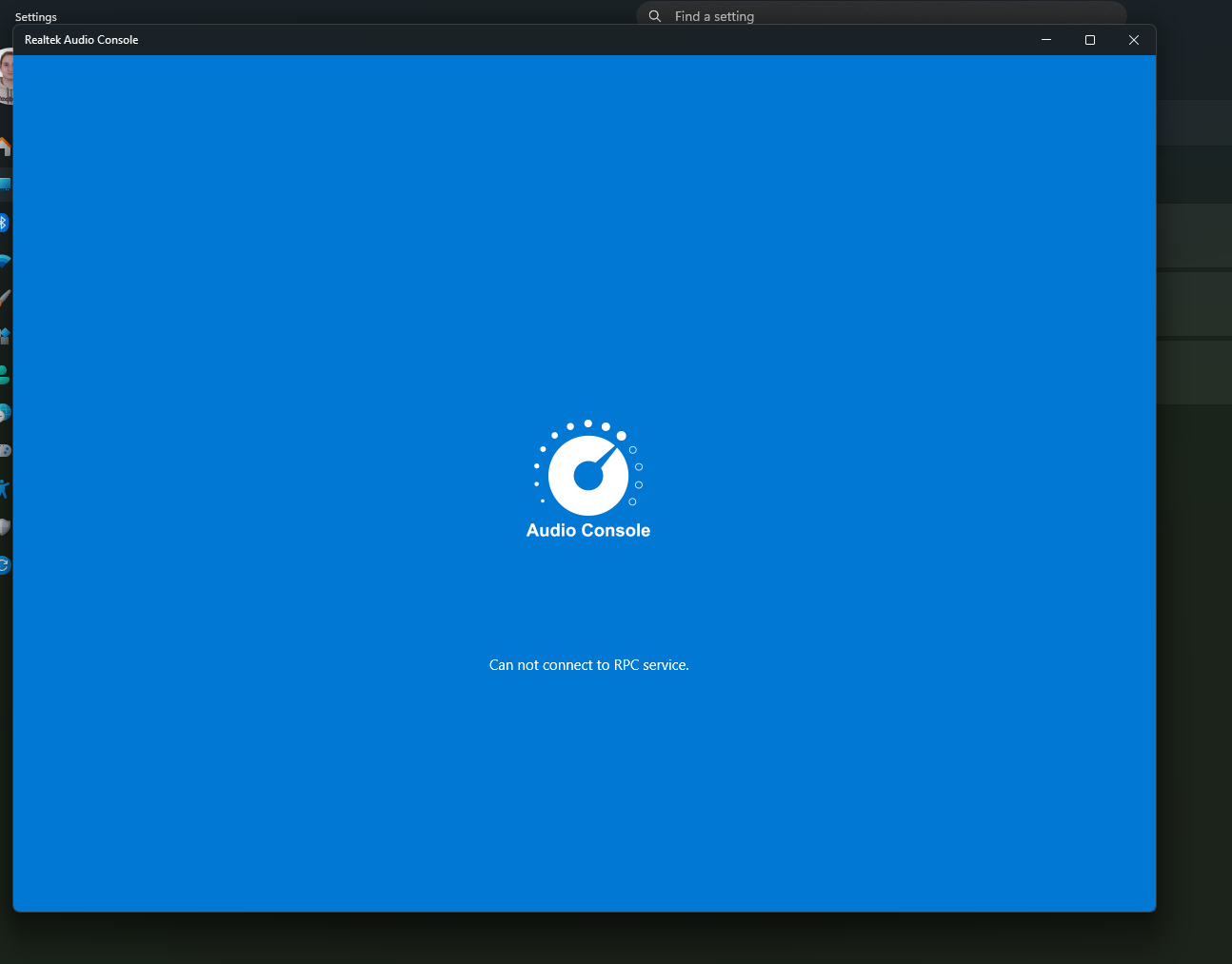Open Bluetooth & devices in Settings sidebar

point(5,223)
